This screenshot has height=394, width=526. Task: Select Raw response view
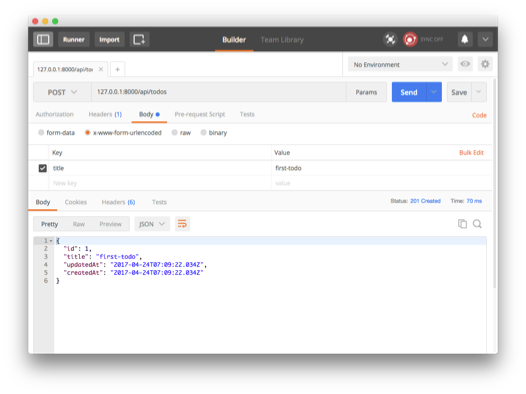tap(79, 224)
